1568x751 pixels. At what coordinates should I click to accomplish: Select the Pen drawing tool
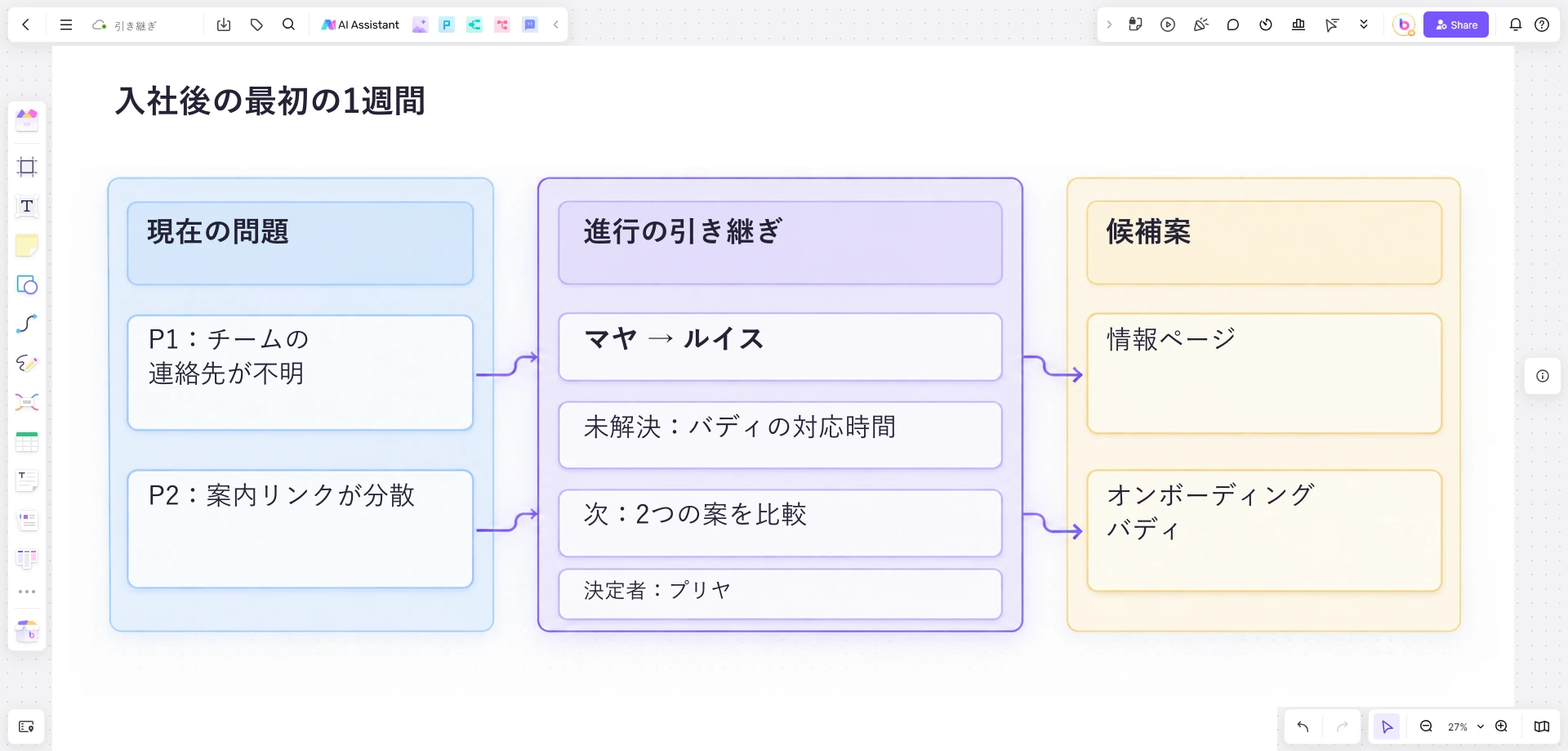[x=27, y=363]
